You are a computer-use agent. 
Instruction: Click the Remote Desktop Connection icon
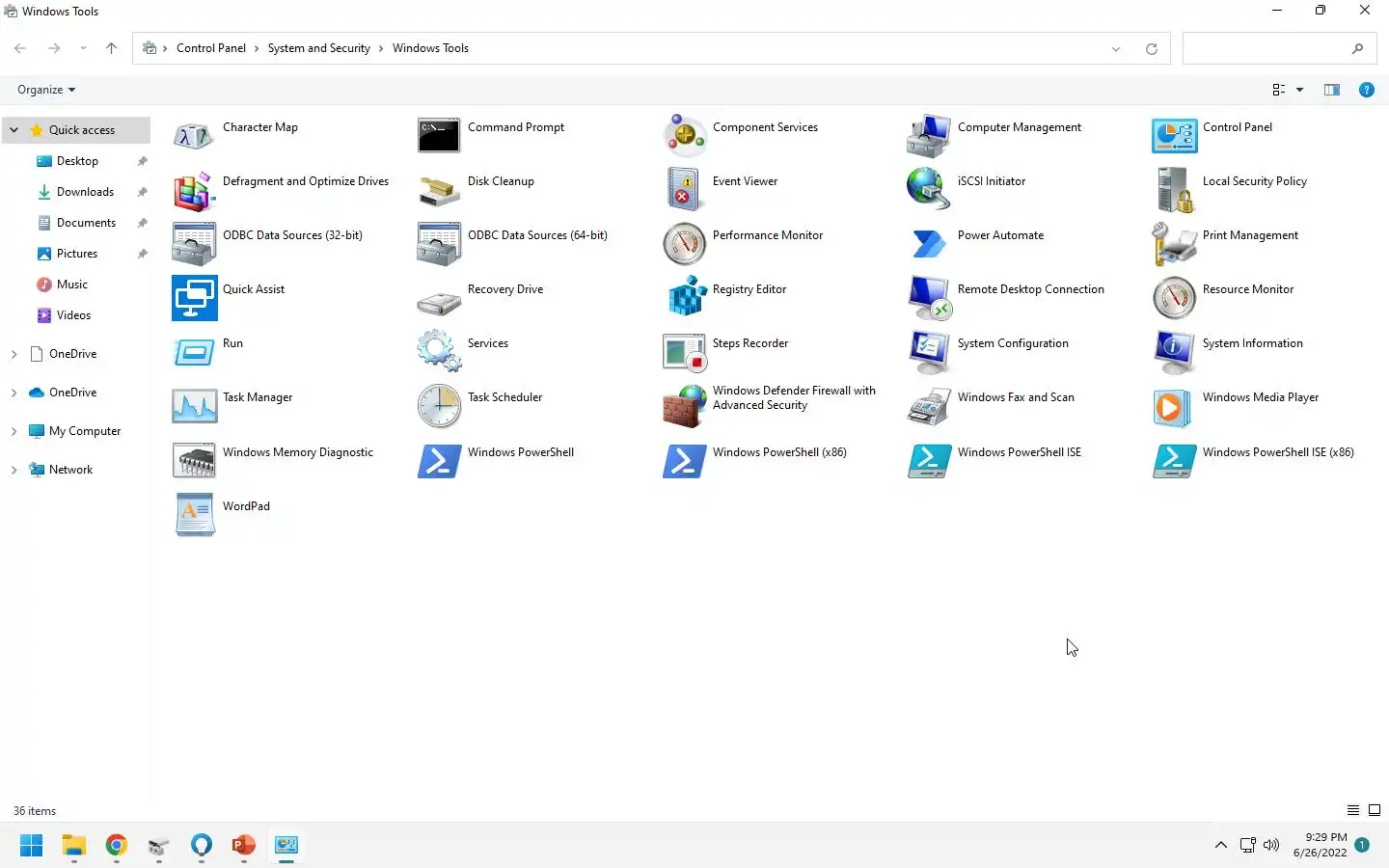coord(929,298)
